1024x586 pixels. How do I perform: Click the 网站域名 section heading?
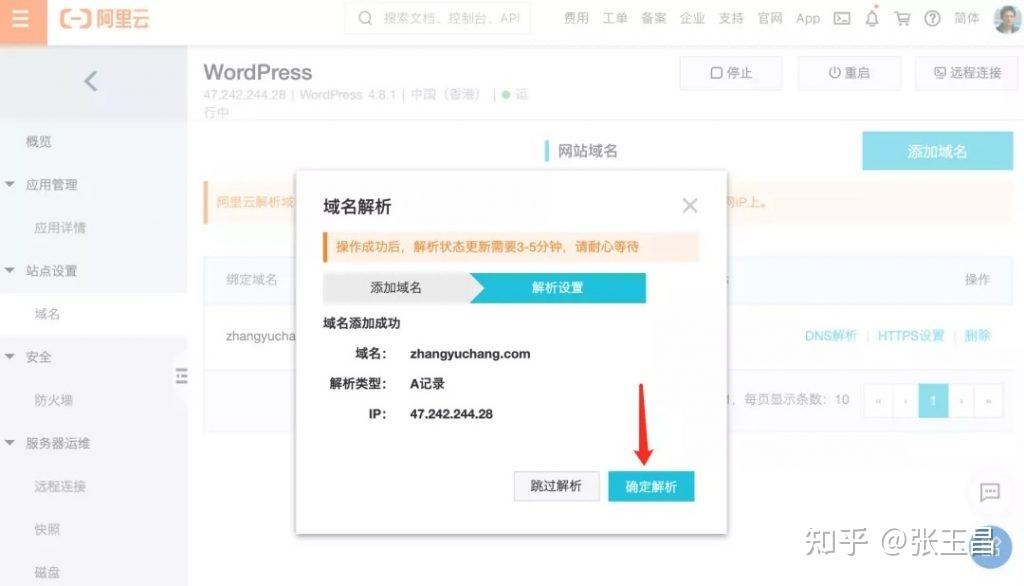point(587,151)
